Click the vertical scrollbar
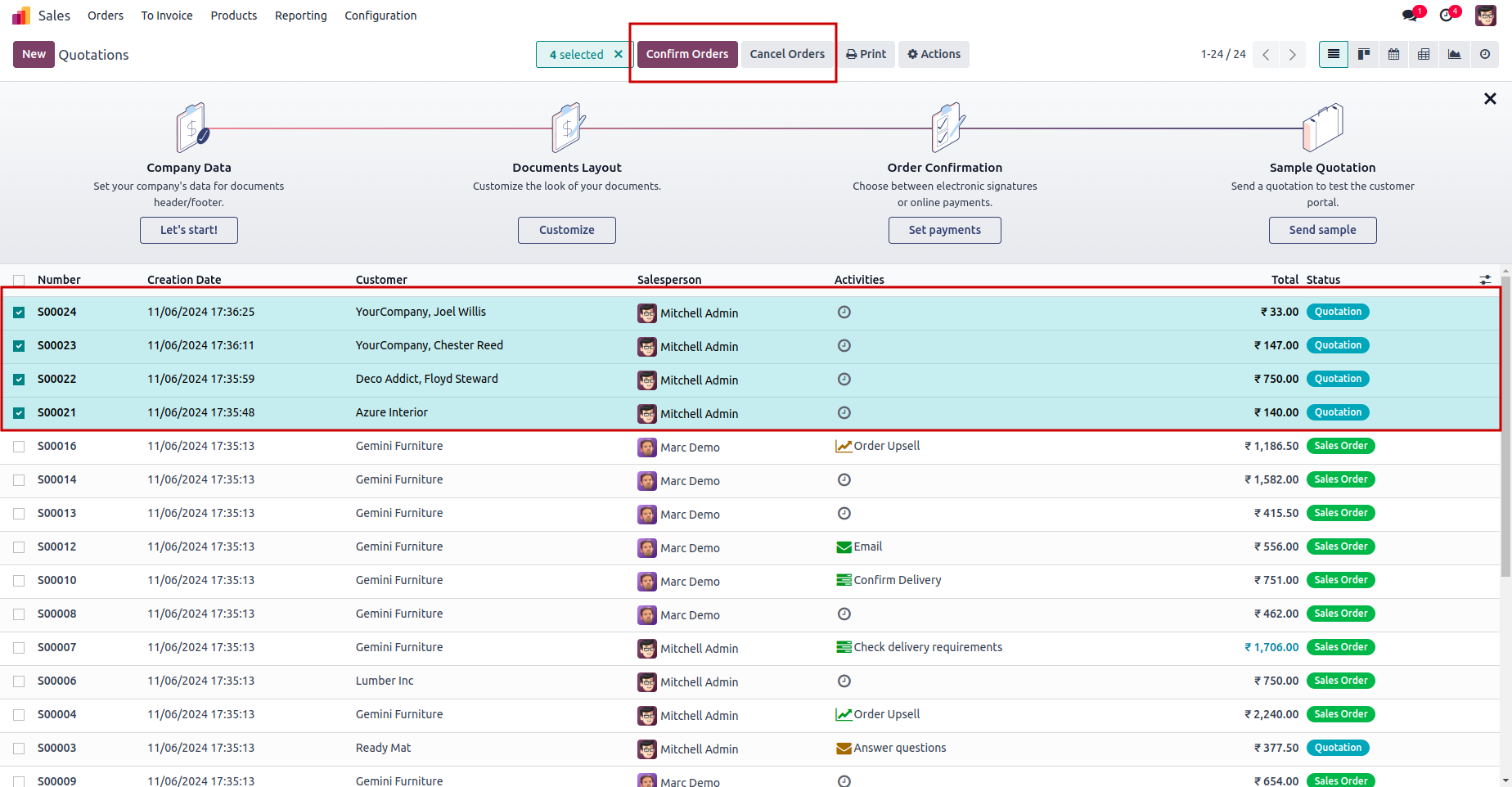Screen dimensions: 1512x787 tap(1506, 425)
